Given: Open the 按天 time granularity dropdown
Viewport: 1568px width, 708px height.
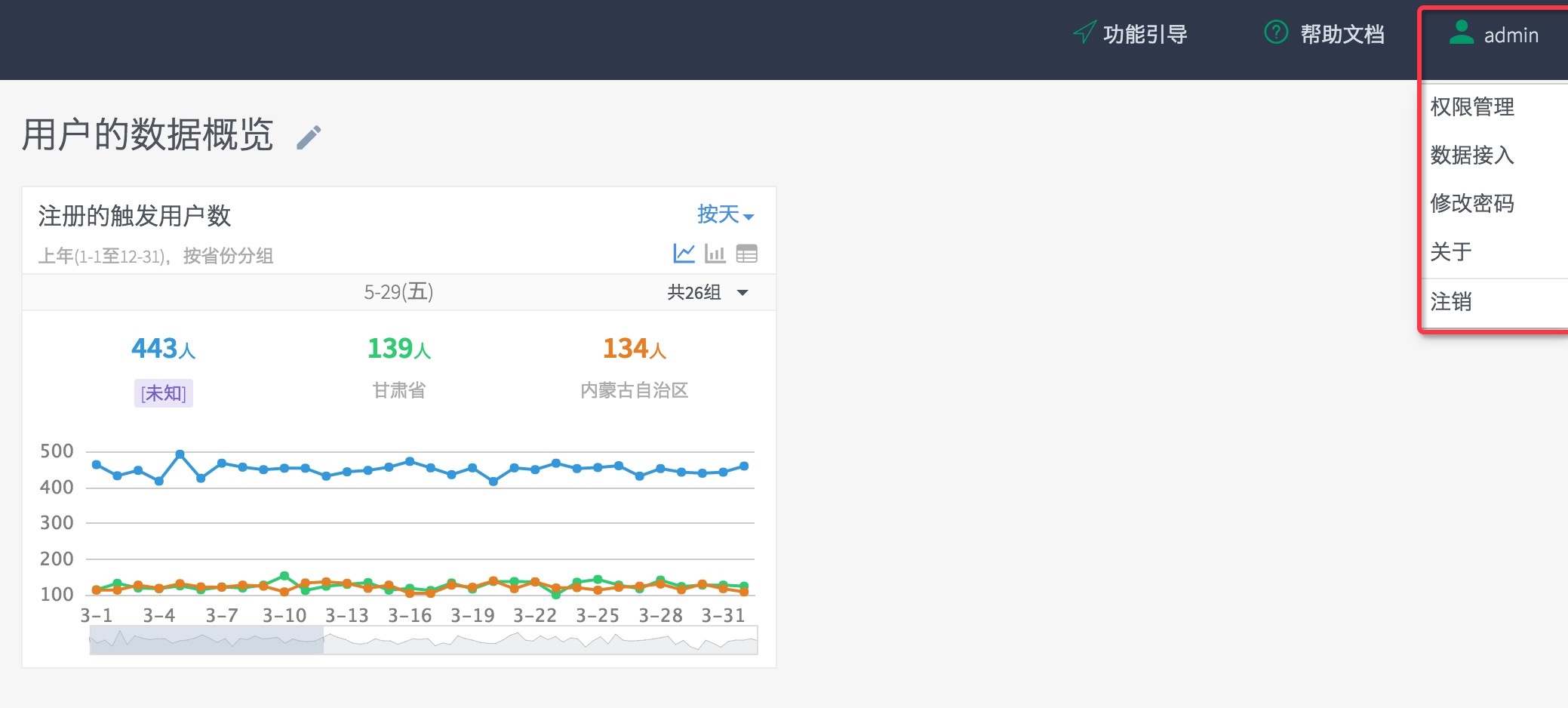Looking at the screenshot, I should 724,215.
